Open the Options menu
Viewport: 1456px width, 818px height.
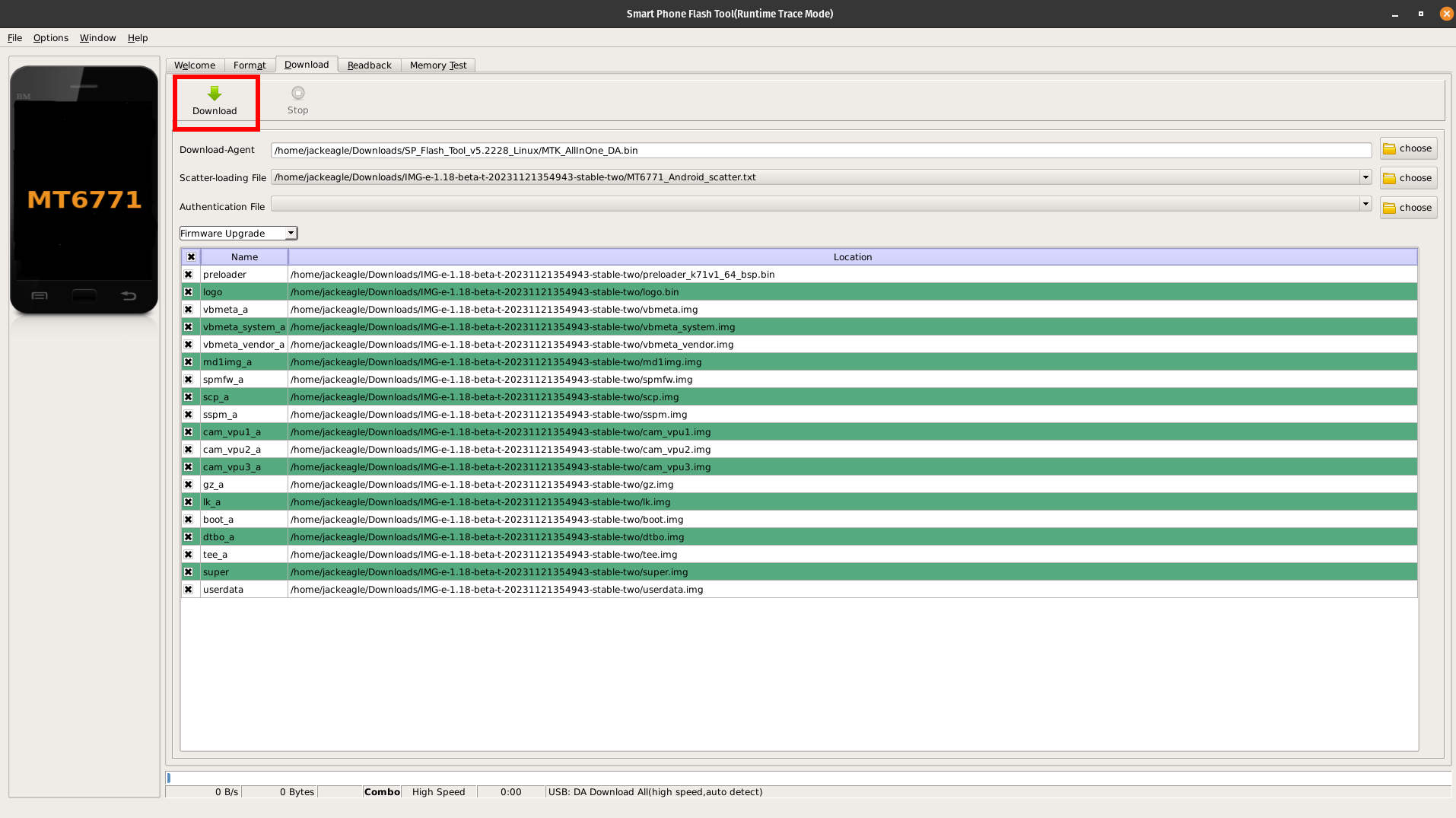tap(50, 38)
